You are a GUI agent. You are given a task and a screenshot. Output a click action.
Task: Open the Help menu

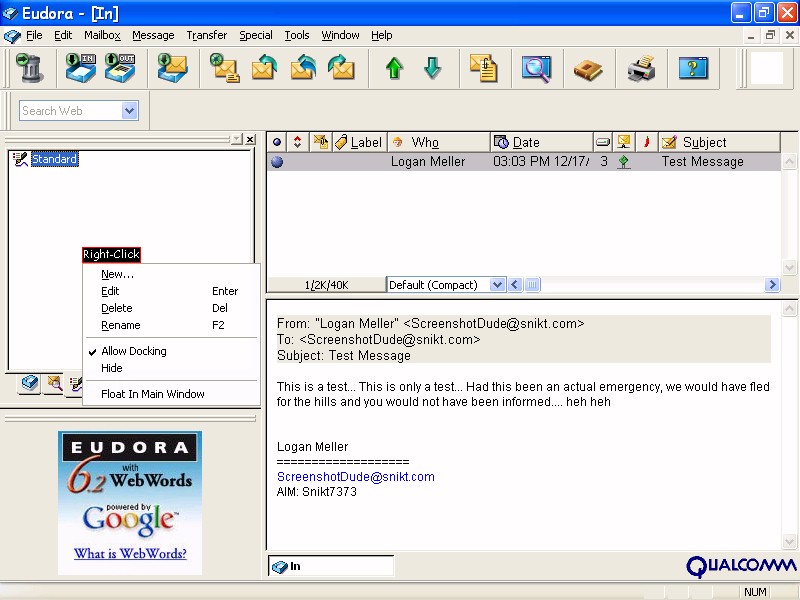(x=382, y=35)
